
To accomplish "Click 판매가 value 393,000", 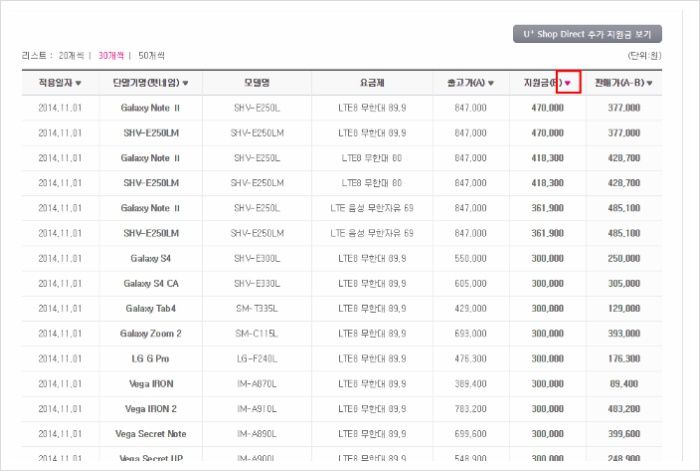I will click(624, 333).
